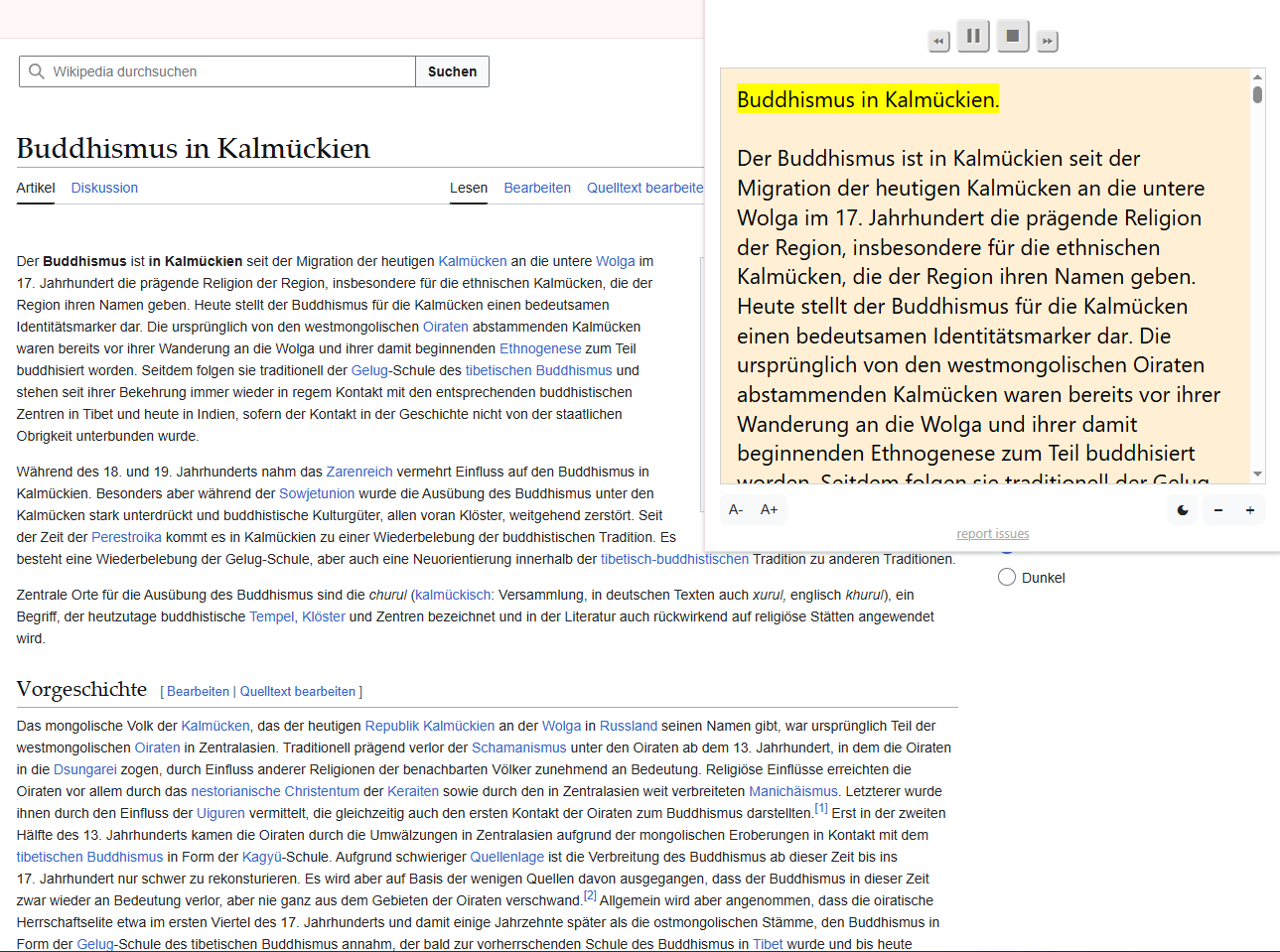Select the Lesen menu item
Screen dimensions: 1280x952
pyautogui.click(x=469, y=188)
